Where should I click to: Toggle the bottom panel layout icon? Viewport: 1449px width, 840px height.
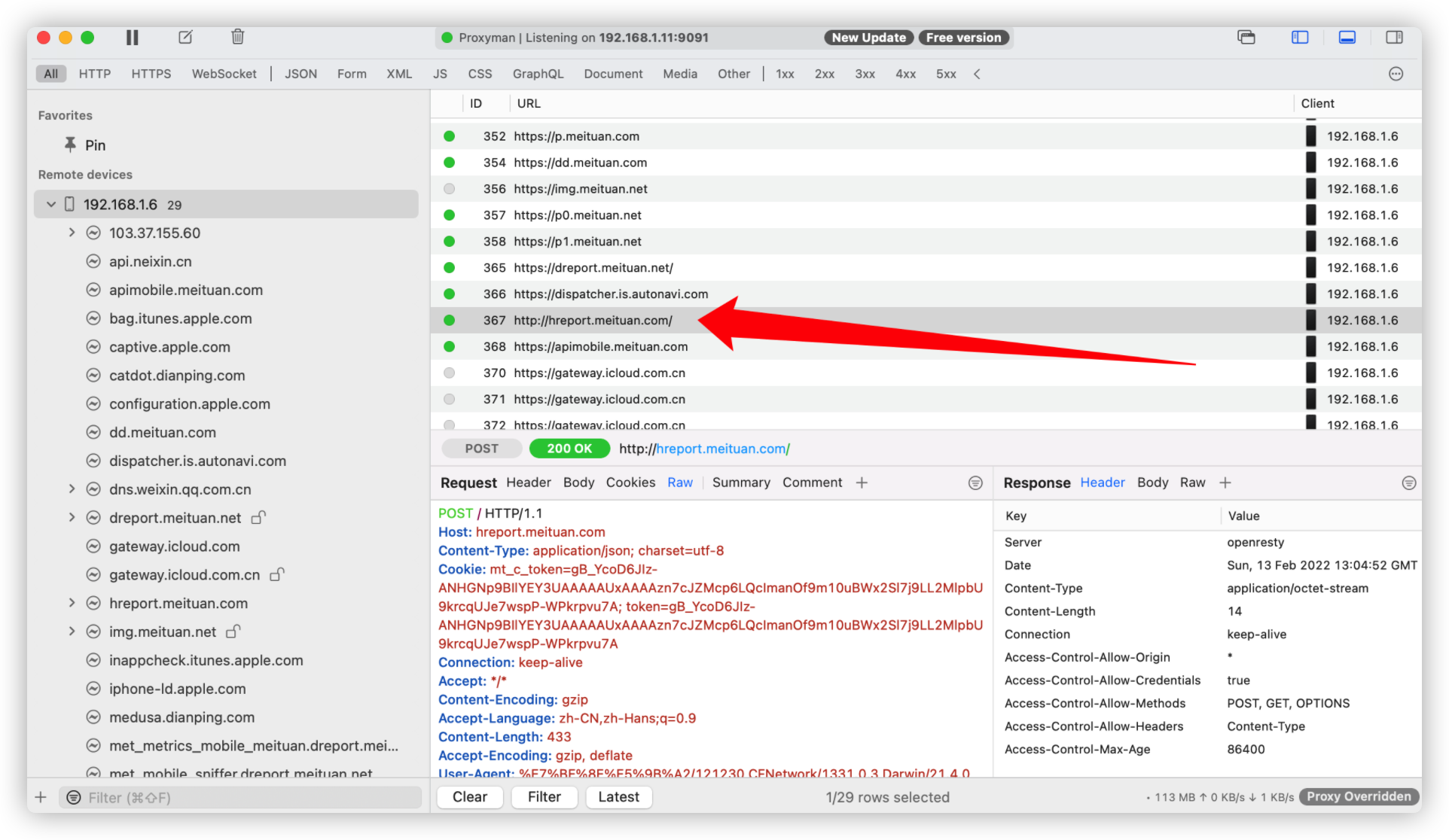click(x=1347, y=37)
